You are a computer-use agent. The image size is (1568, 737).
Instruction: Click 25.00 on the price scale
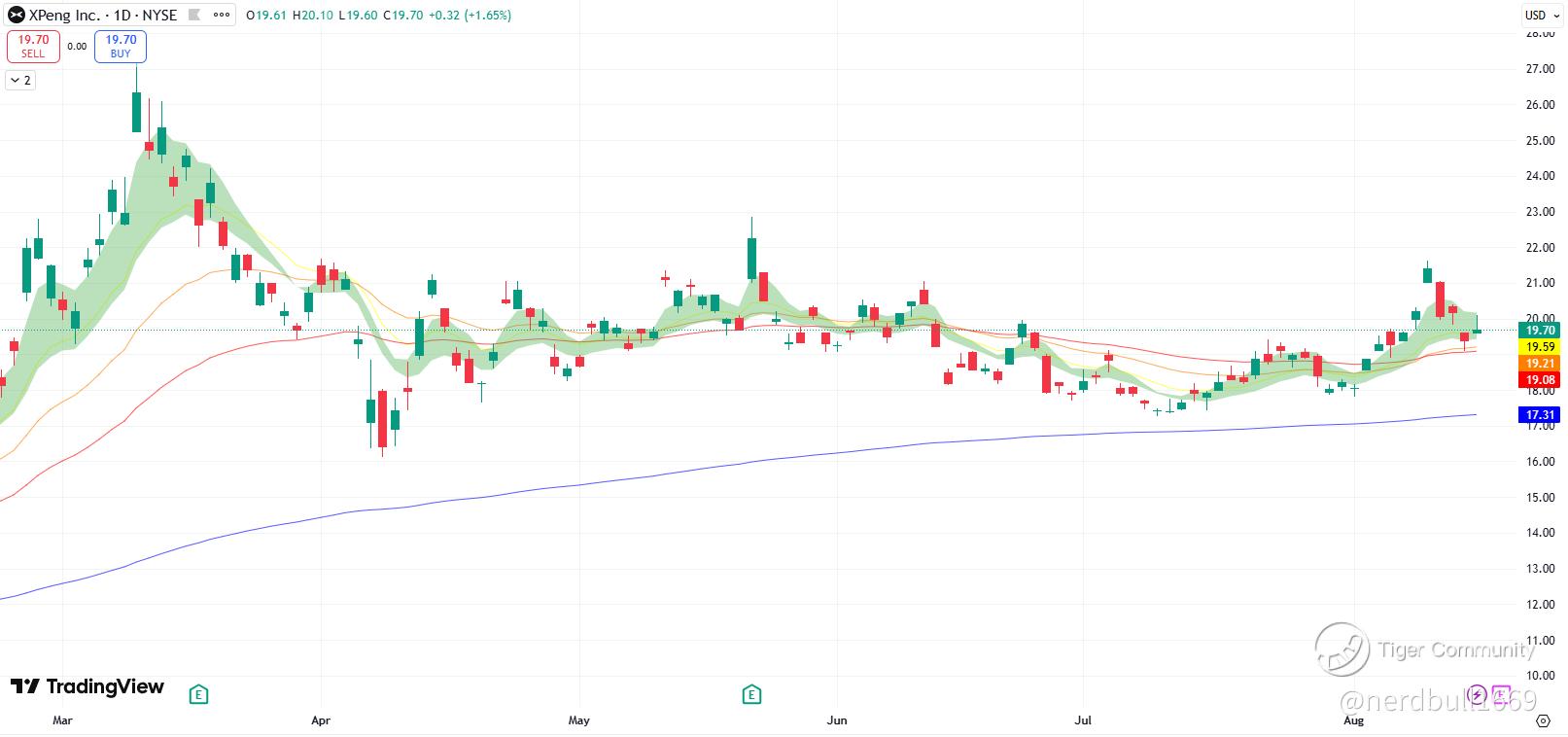click(1540, 141)
